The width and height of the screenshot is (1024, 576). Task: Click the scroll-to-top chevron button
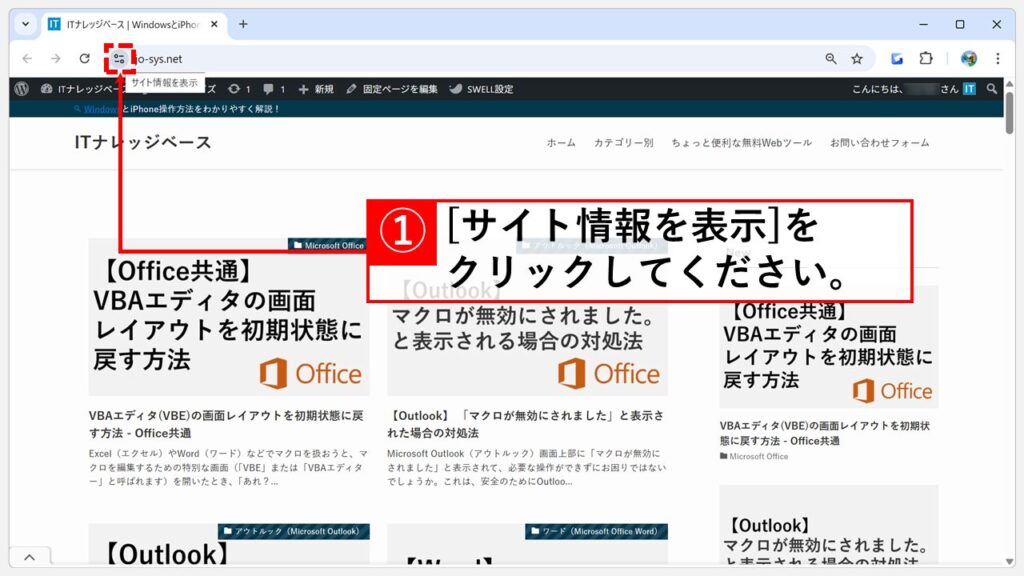click(x=29, y=557)
